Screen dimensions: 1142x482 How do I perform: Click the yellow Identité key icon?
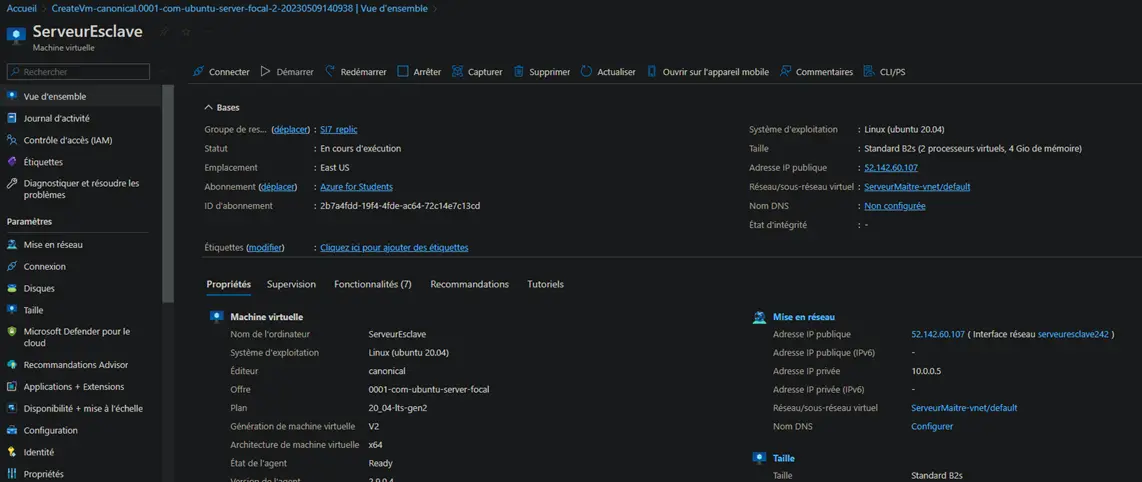[12, 452]
